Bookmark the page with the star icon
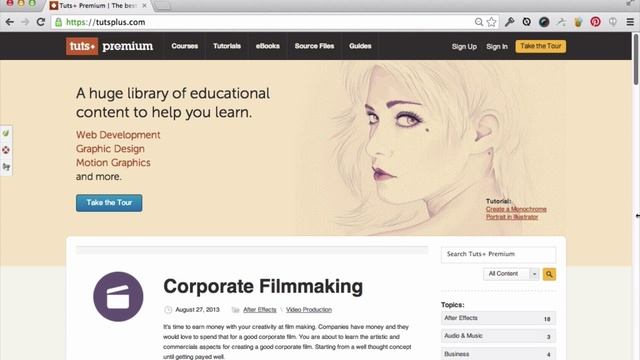Image resolution: width=640 pixels, height=360 pixels. [x=491, y=22]
